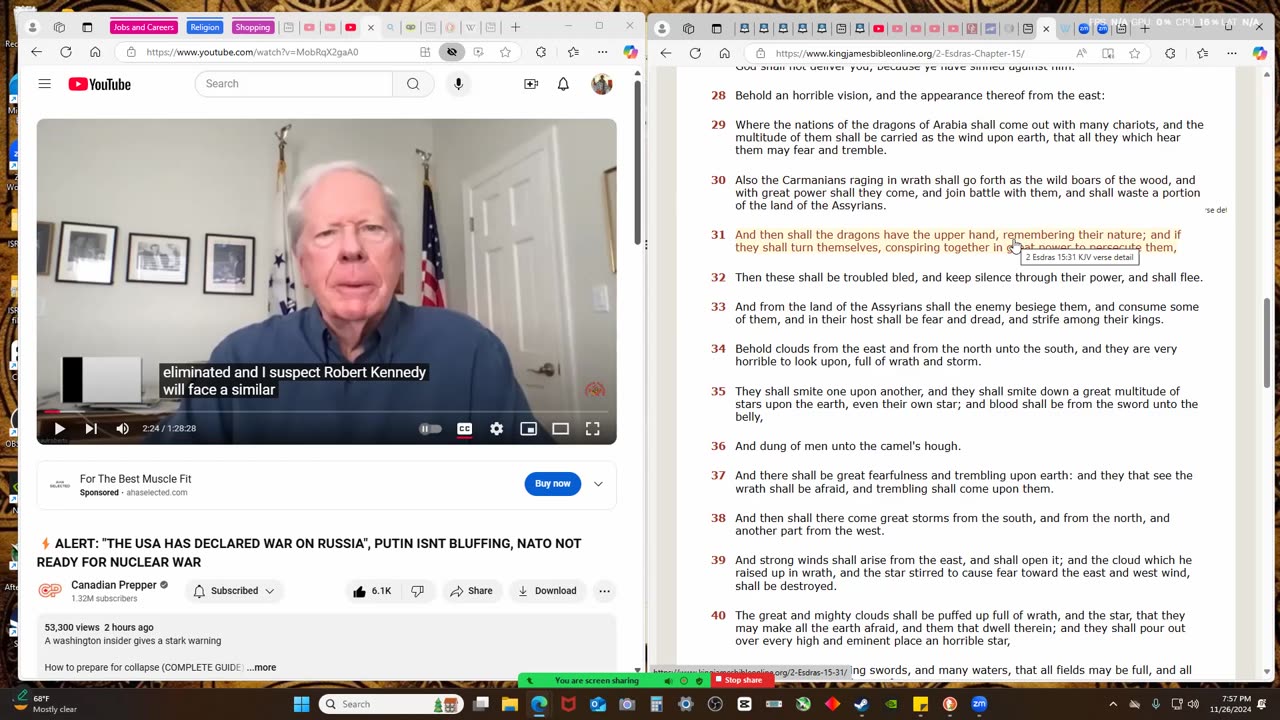Open Religion tab group
This screenshot has height=720, width=1280.
pyautogui.click(x=204, y=27)
